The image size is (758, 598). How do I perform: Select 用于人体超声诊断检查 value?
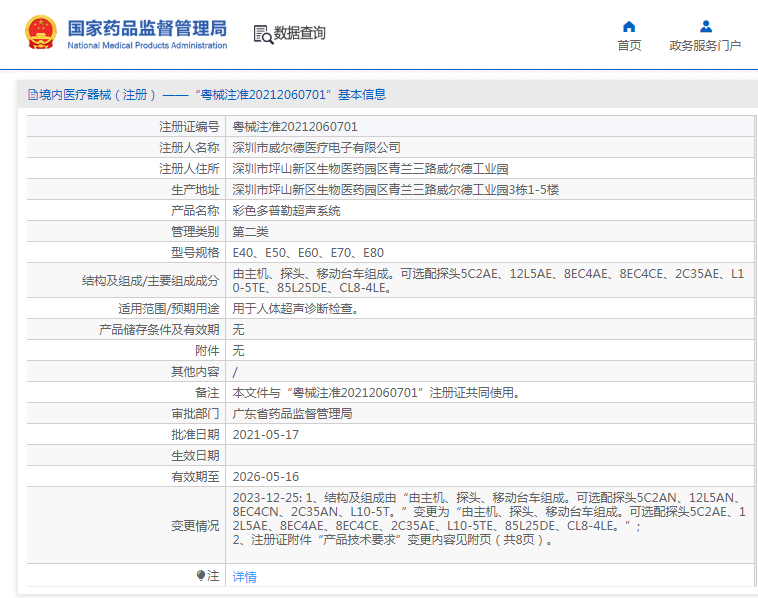click(x=295, y=308)
